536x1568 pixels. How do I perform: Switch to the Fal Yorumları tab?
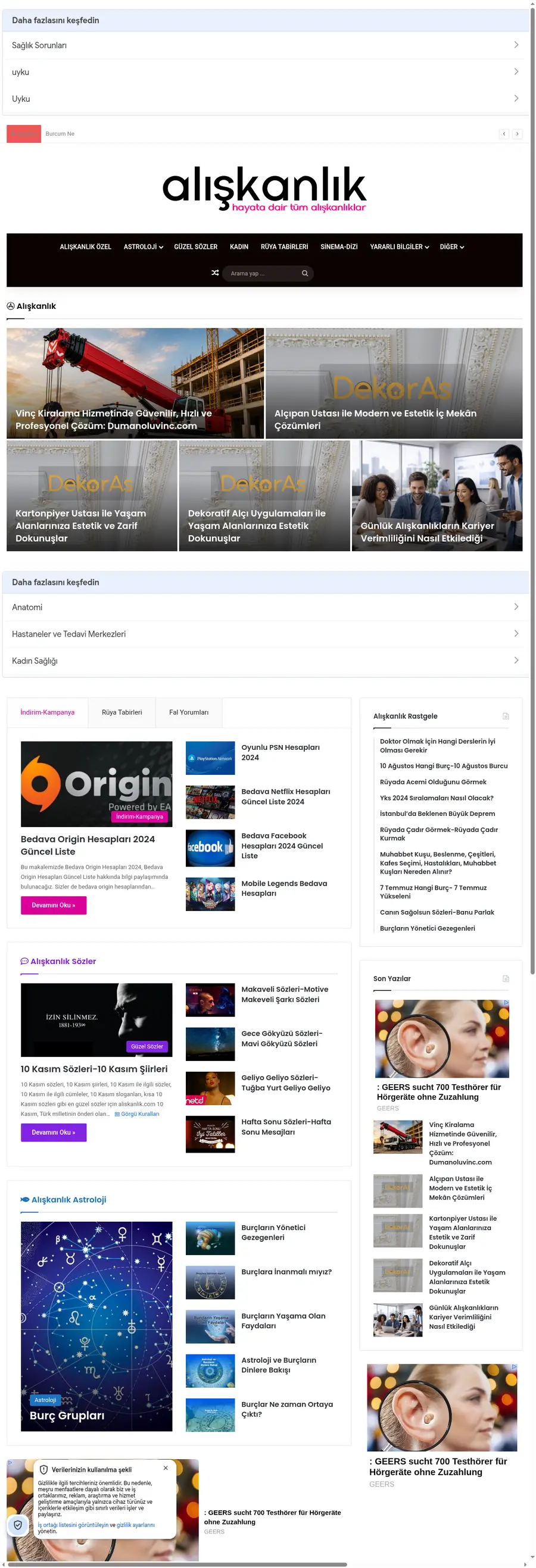coord(189,712)
